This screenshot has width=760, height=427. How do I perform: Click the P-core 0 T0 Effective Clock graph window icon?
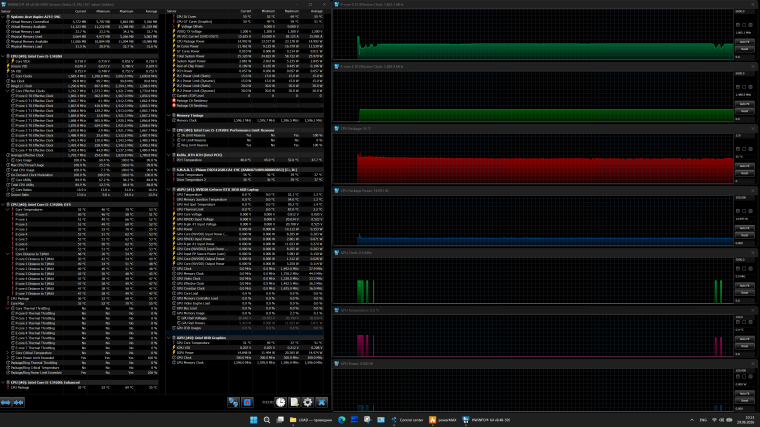pyautogui.click(x=336, y=4)
